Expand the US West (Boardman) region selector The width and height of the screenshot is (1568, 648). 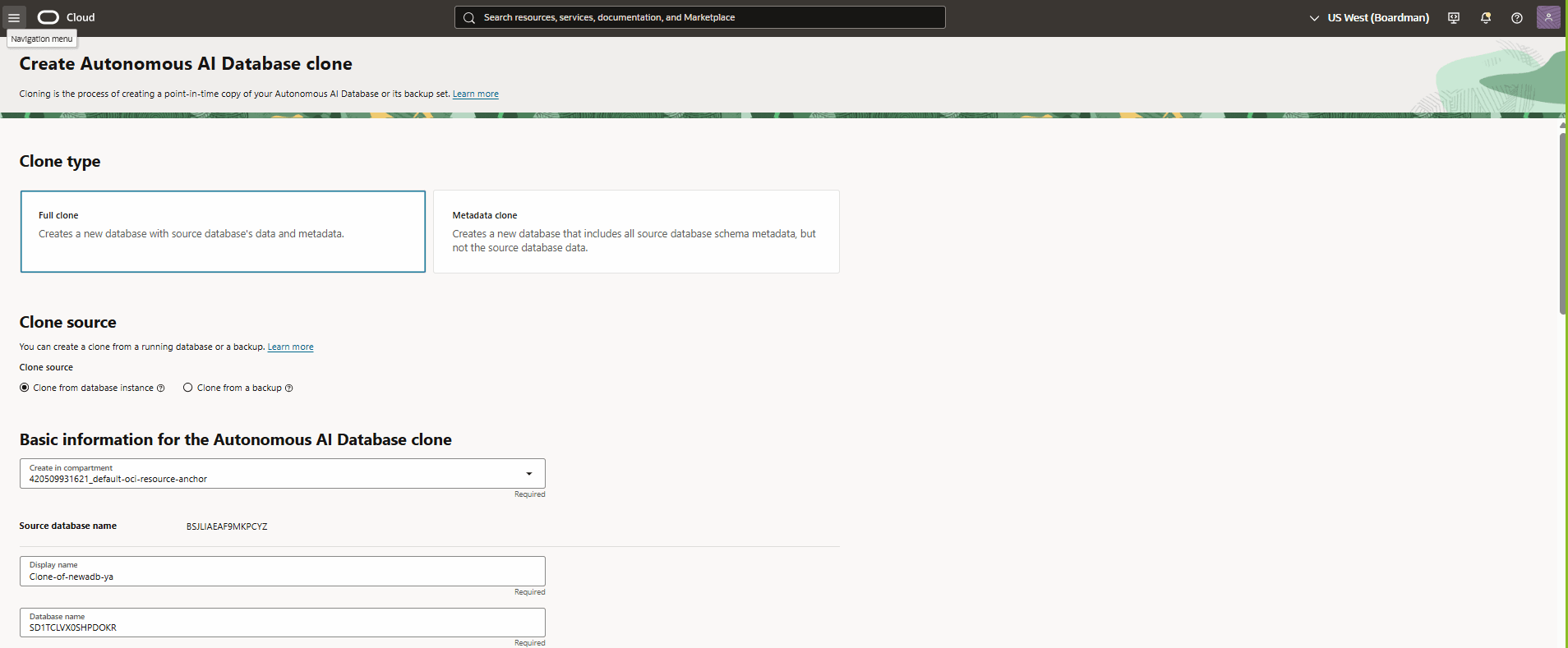click(x=1369, y=17)
